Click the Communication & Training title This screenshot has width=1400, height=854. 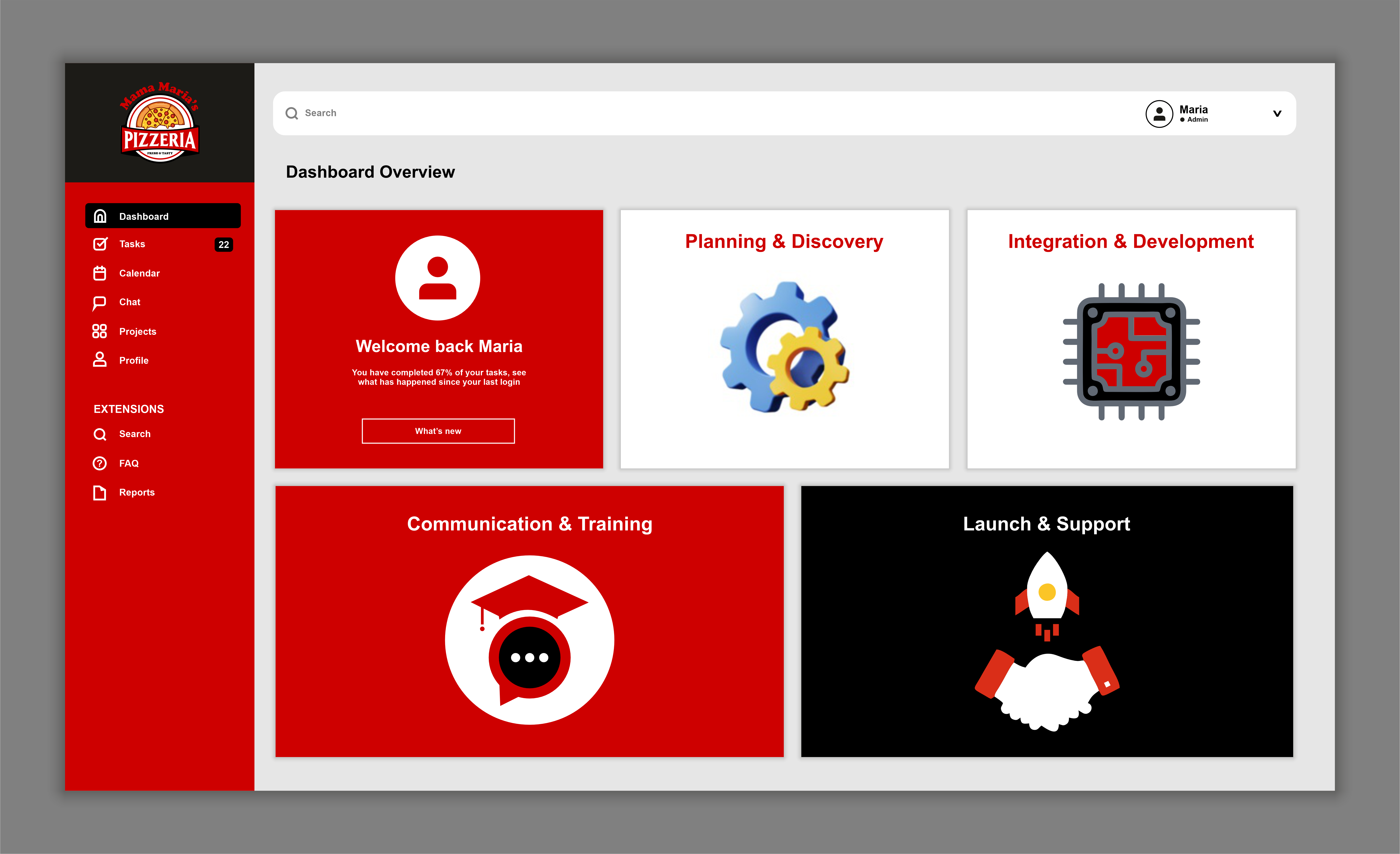(529, 524)
